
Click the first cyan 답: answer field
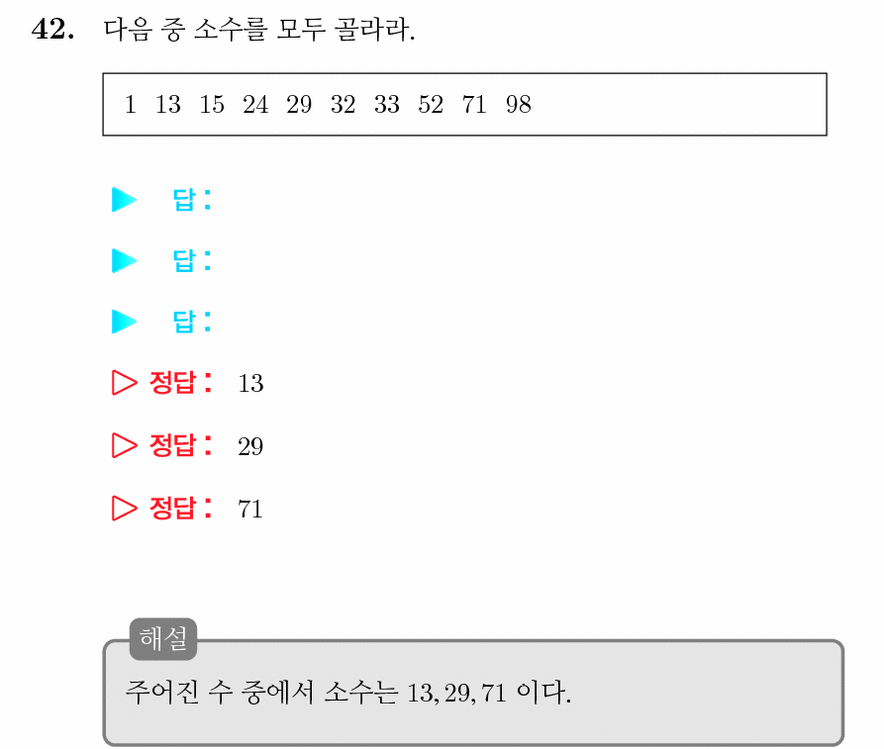[192, 200]
